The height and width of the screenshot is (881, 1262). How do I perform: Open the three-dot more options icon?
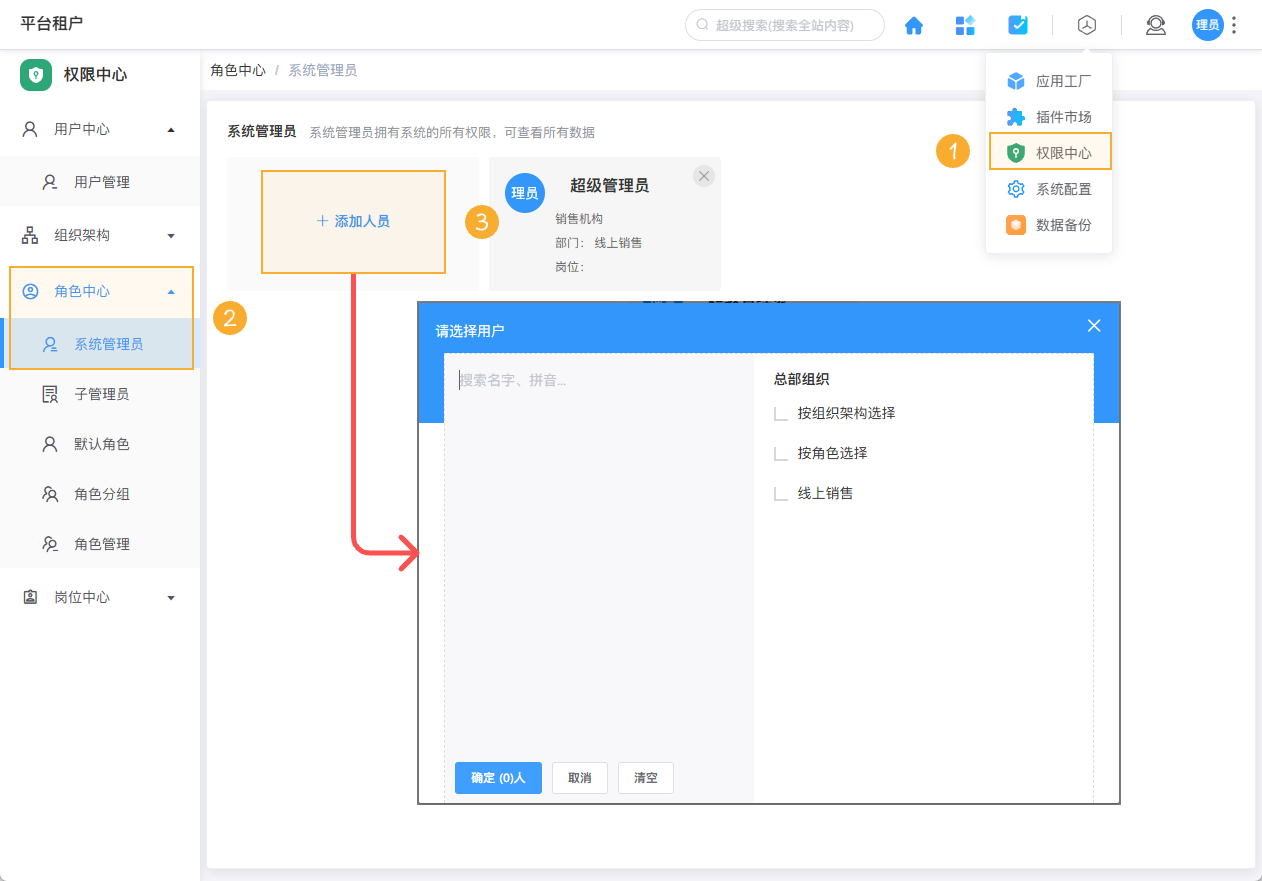point(1234,25)
